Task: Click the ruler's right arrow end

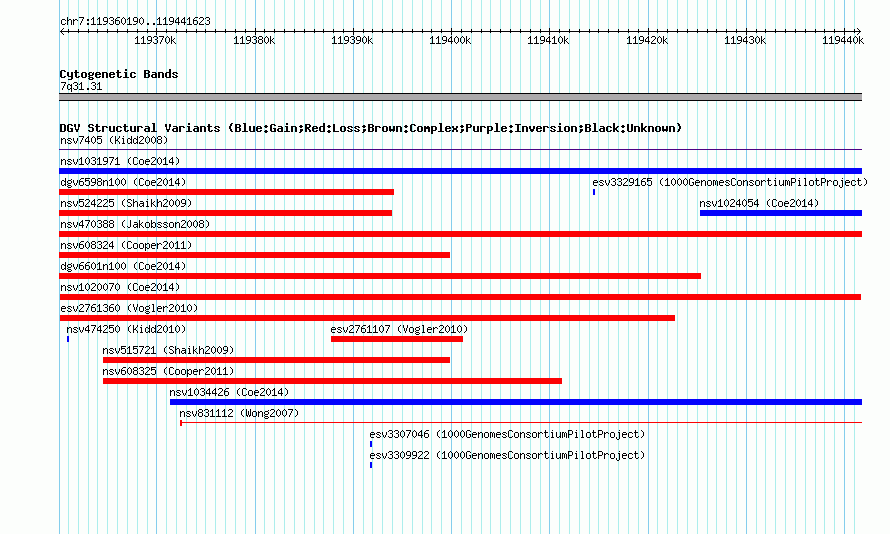Action: tap(859, 32)
